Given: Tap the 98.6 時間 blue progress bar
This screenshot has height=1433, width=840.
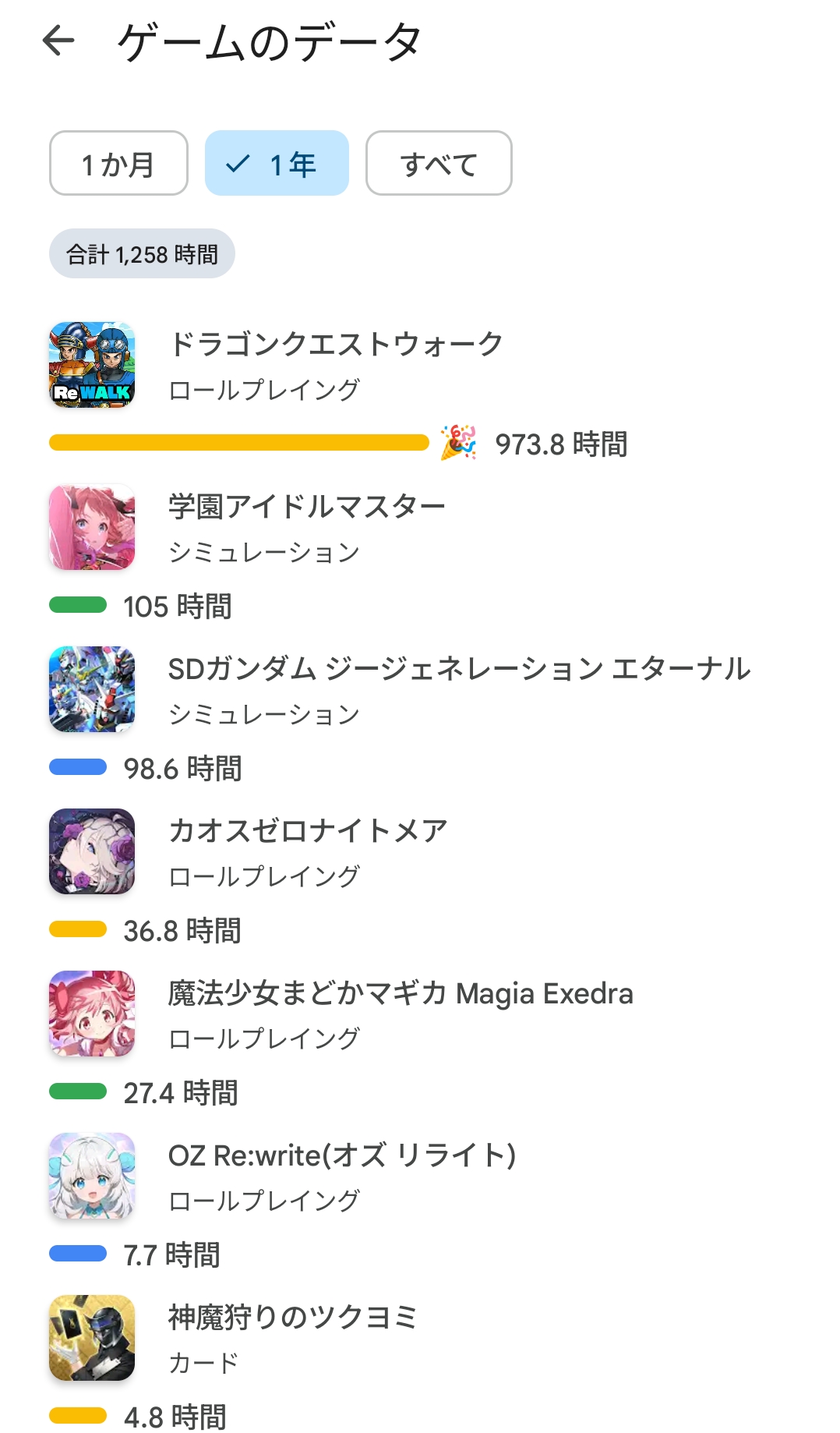Looking at the screenshot, I should point(78,767).
